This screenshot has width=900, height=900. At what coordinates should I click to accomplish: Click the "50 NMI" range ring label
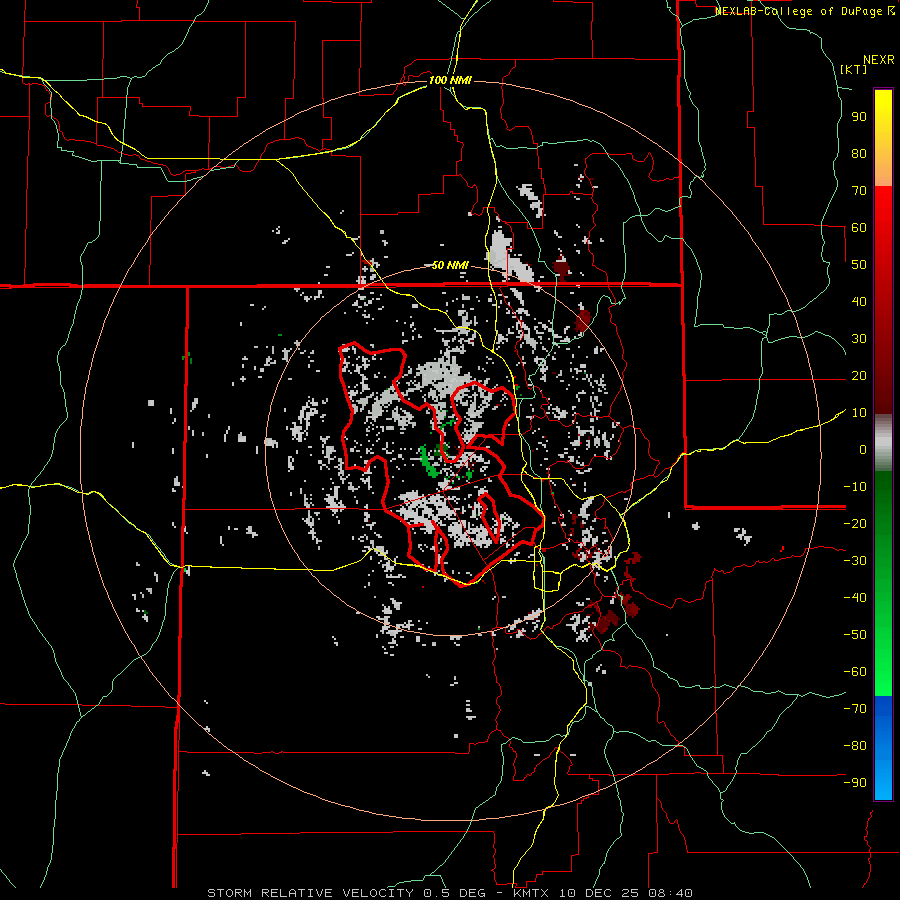(450, 265)
